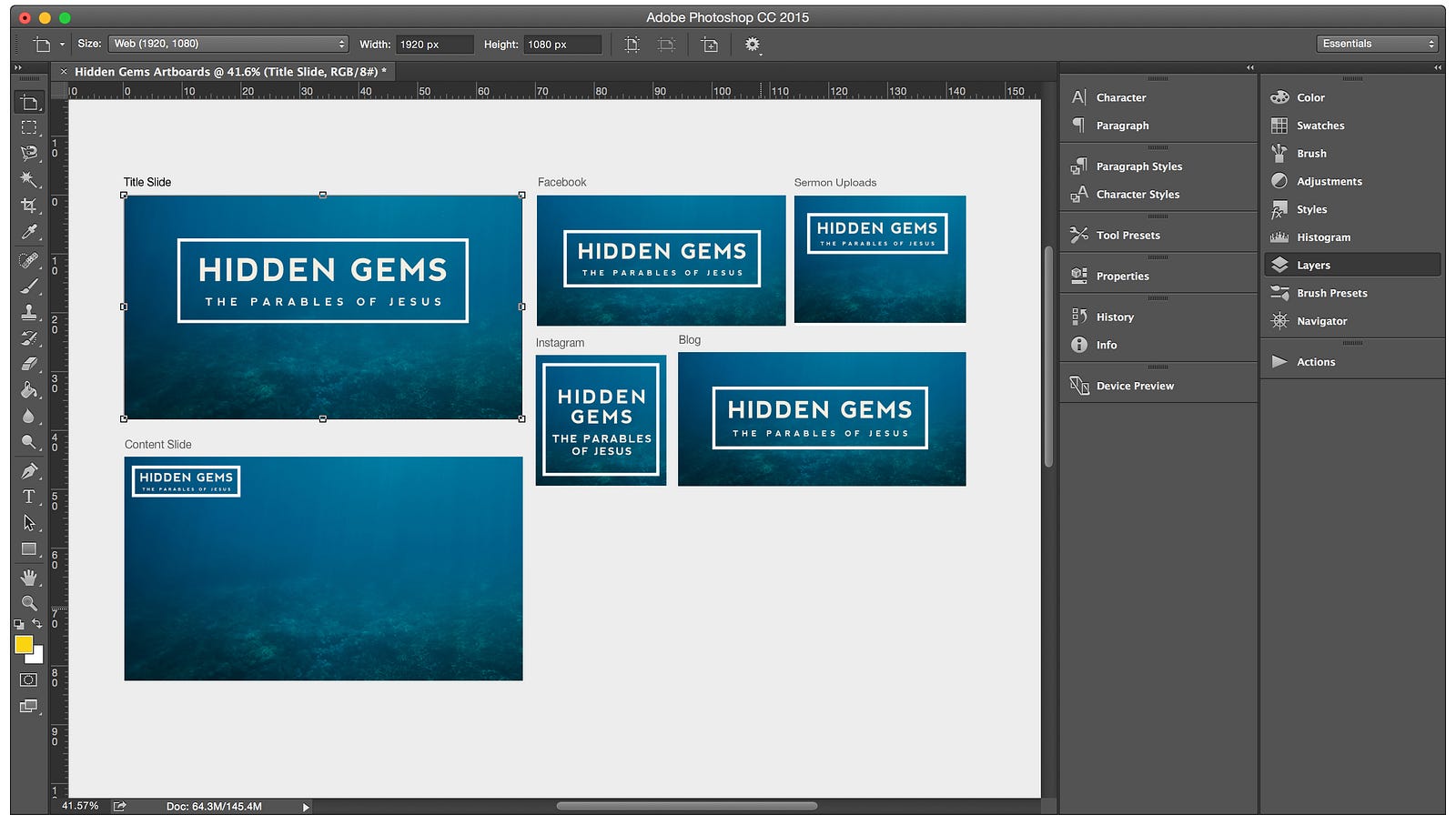Select the Eyedropper tool

[29, 232]
